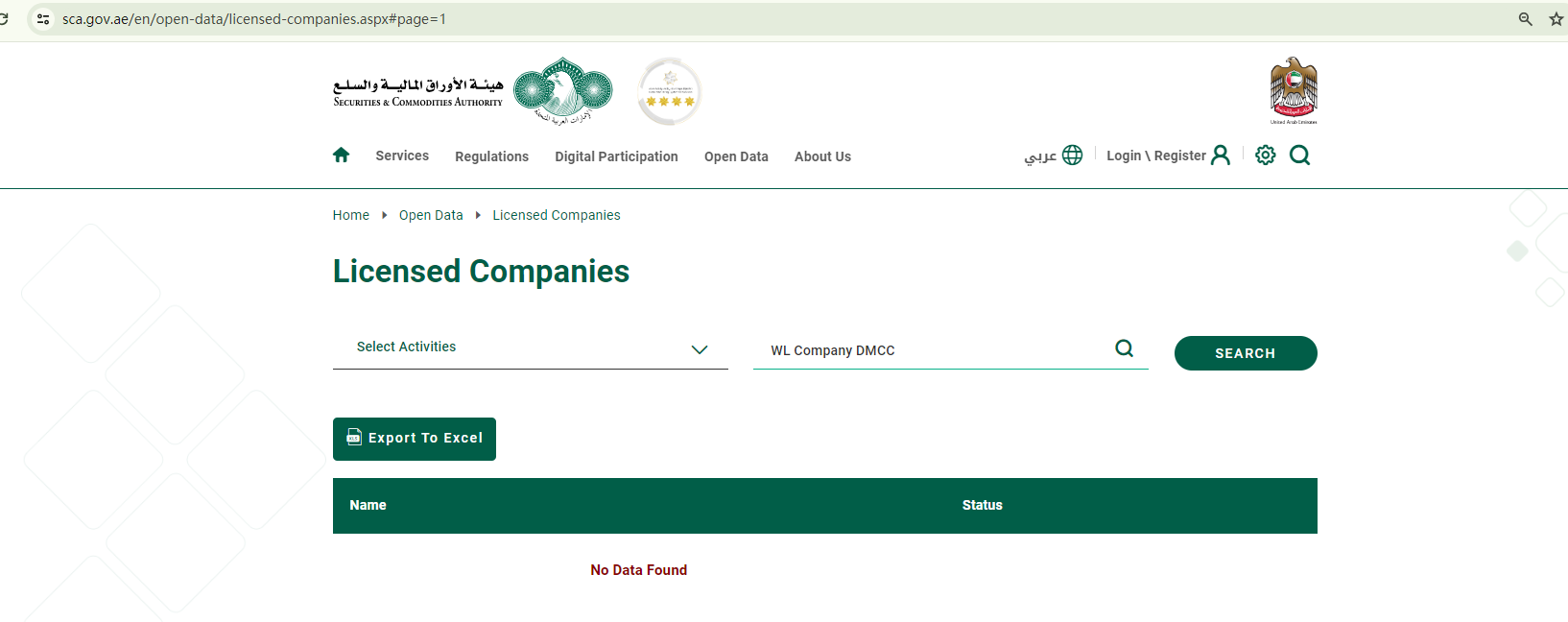
Task: Click the magnifier icon inside the company search field
Action: click(x=1125, y=348)
